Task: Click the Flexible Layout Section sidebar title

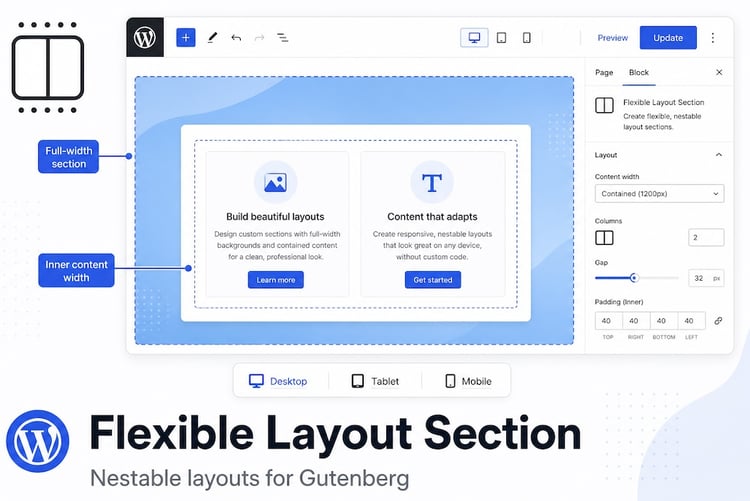Action: coord(663,102)
